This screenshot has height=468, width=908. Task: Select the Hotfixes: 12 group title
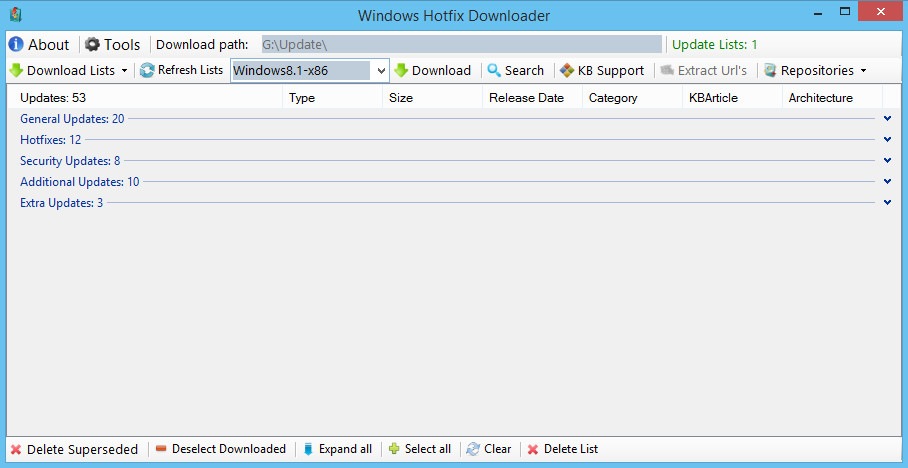pyautogui.click(x=50, y=140)
